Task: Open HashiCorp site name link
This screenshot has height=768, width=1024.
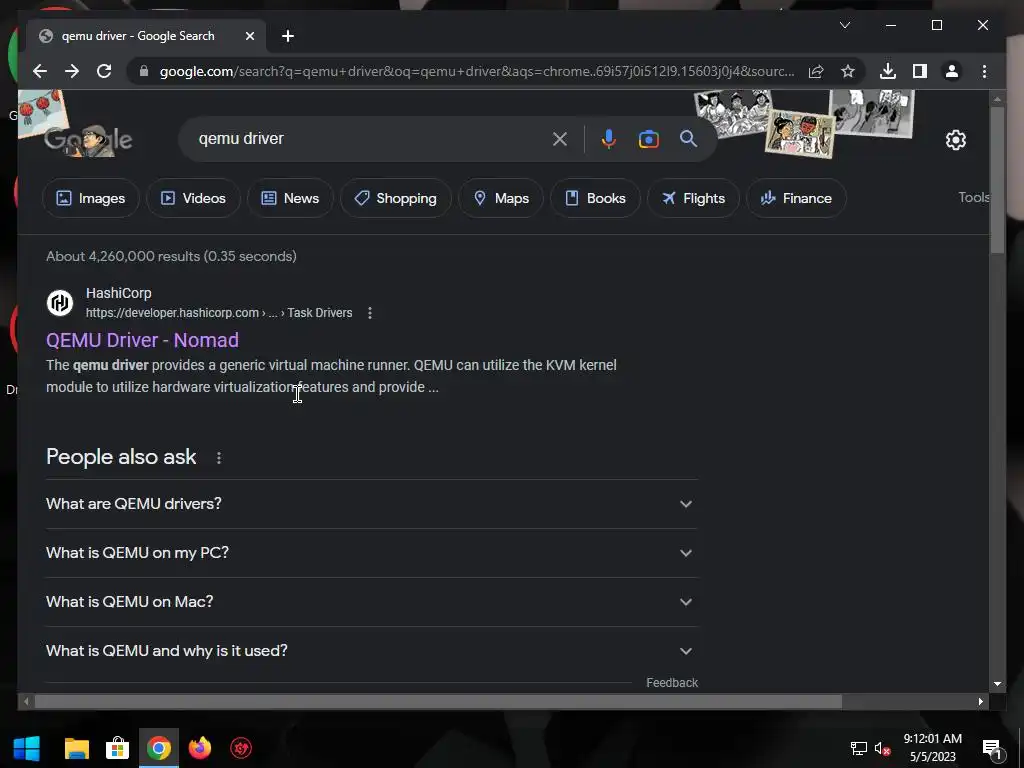Action: (x=119, y=293)
